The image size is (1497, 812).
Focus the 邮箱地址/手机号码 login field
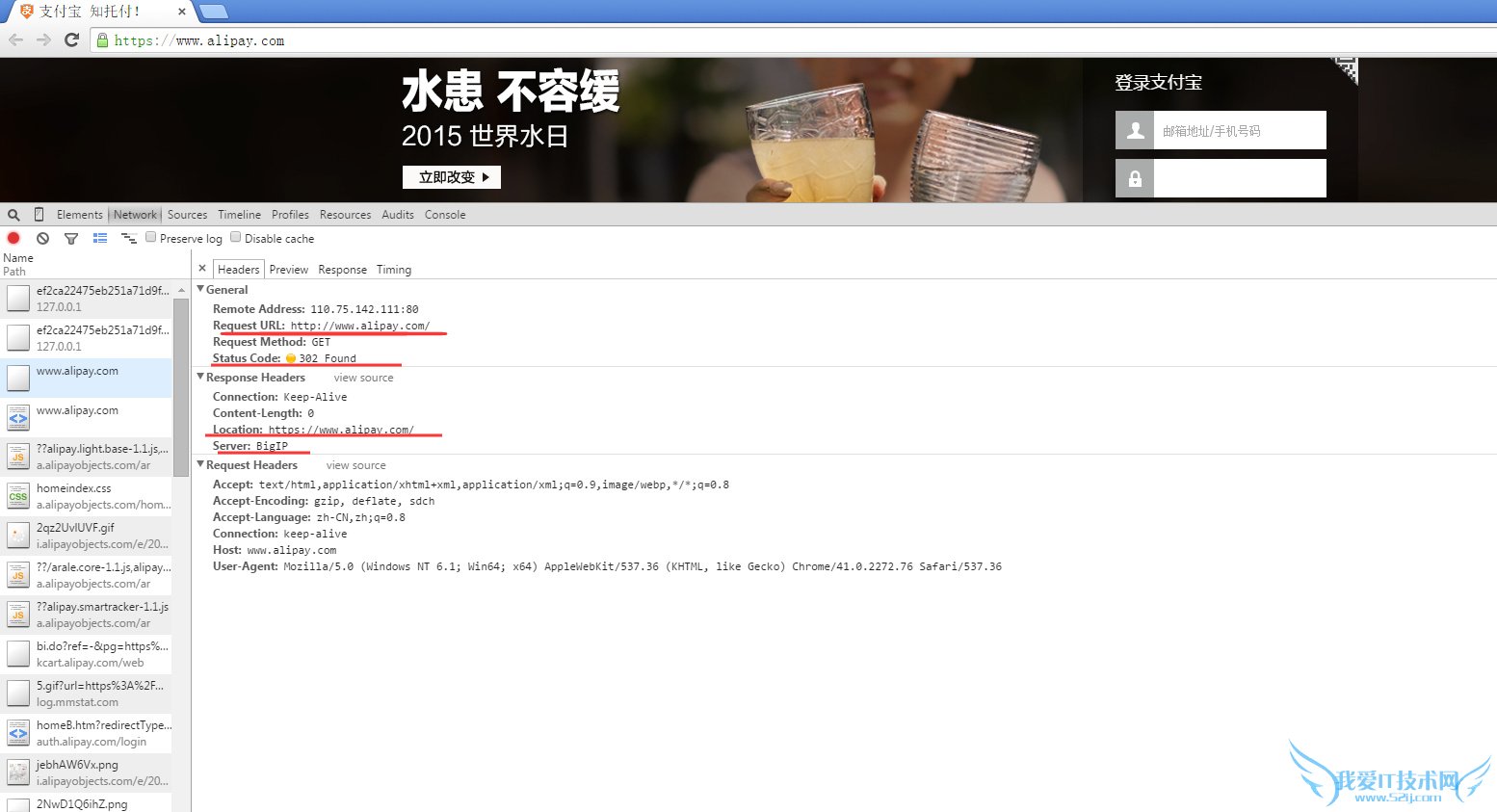[x=1240, y=130]
